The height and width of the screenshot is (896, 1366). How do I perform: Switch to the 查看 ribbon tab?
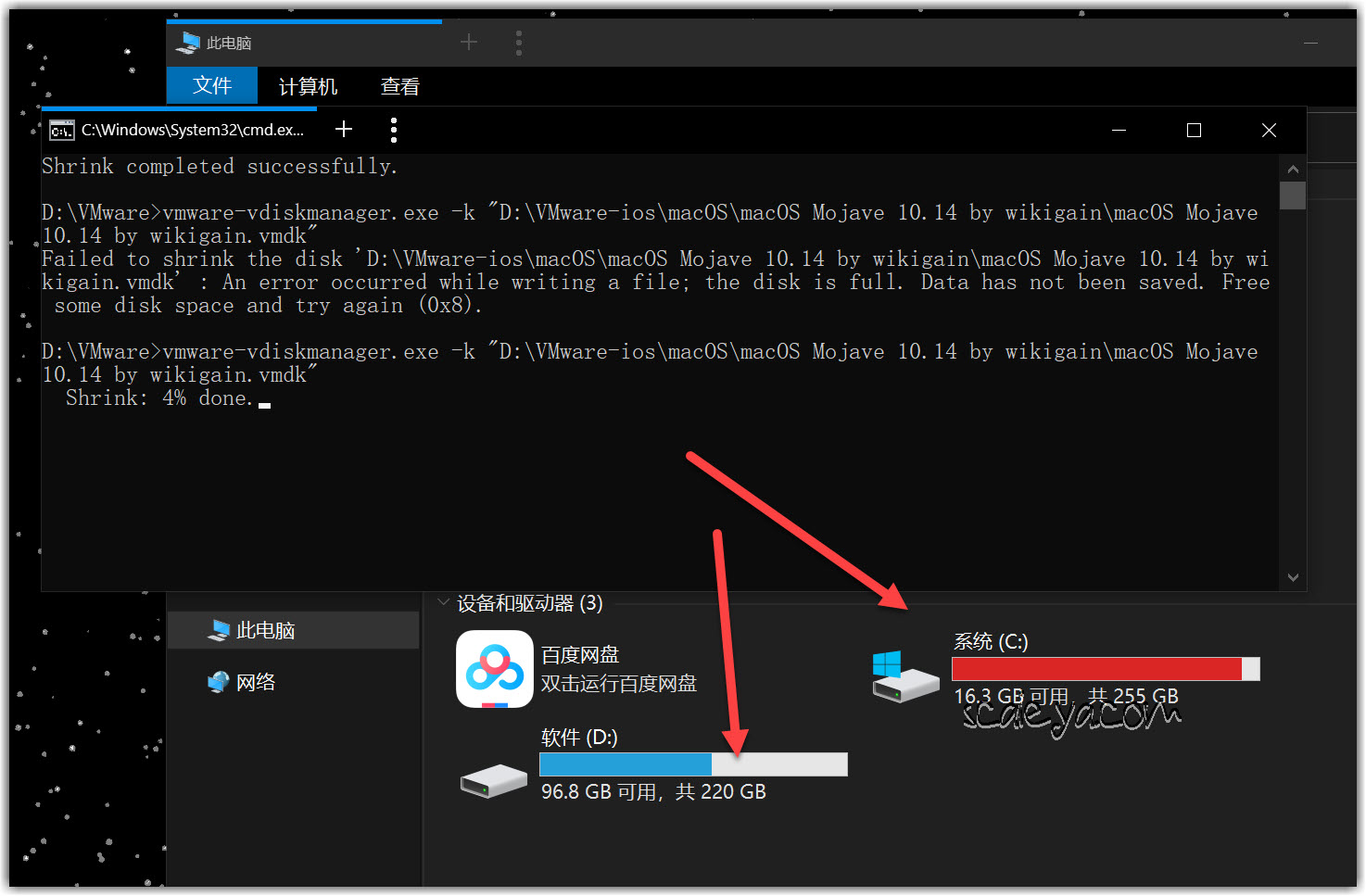click(x=399, y=87)
